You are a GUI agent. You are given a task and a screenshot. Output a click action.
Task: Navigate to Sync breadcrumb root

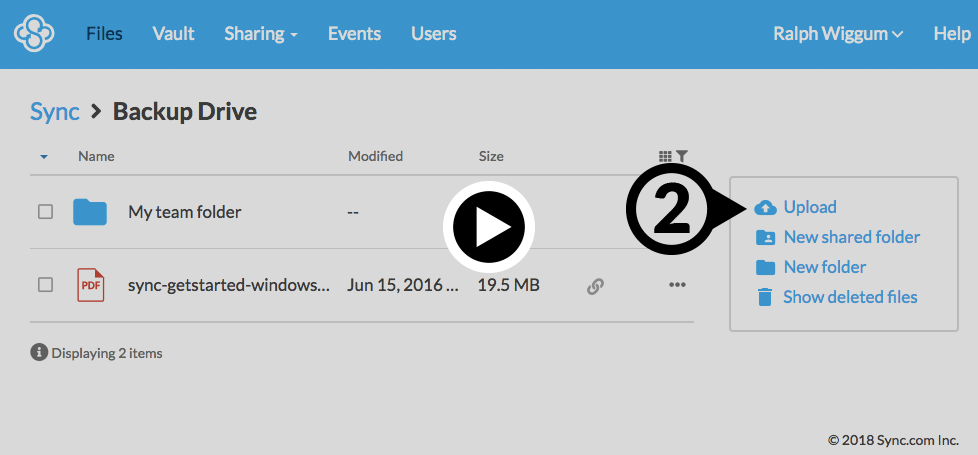(54, 111)
